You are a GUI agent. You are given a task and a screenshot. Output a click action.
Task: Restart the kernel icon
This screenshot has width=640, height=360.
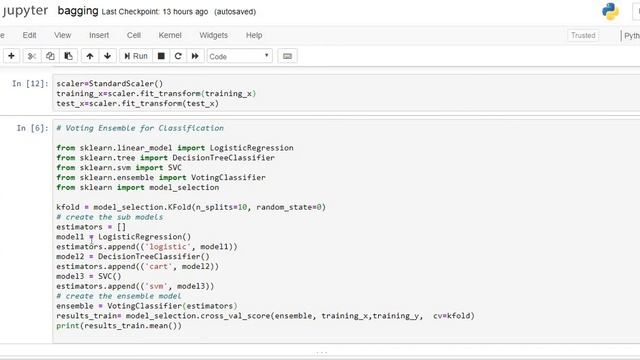coord(178,56)
